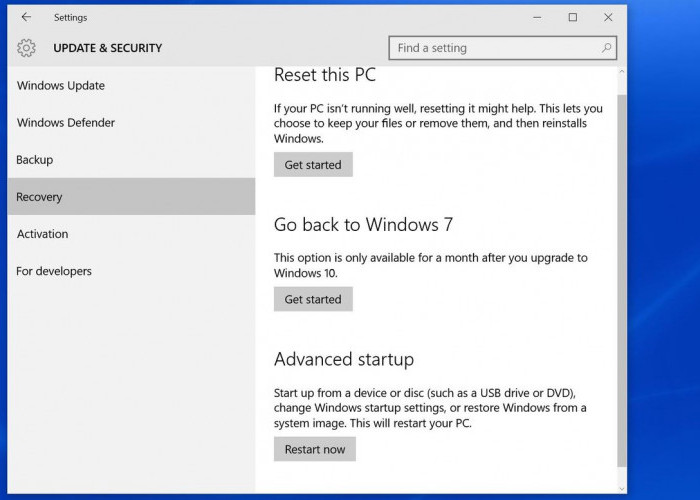
Task: Go to Windows Defender settings
Action: click(66, 123)
